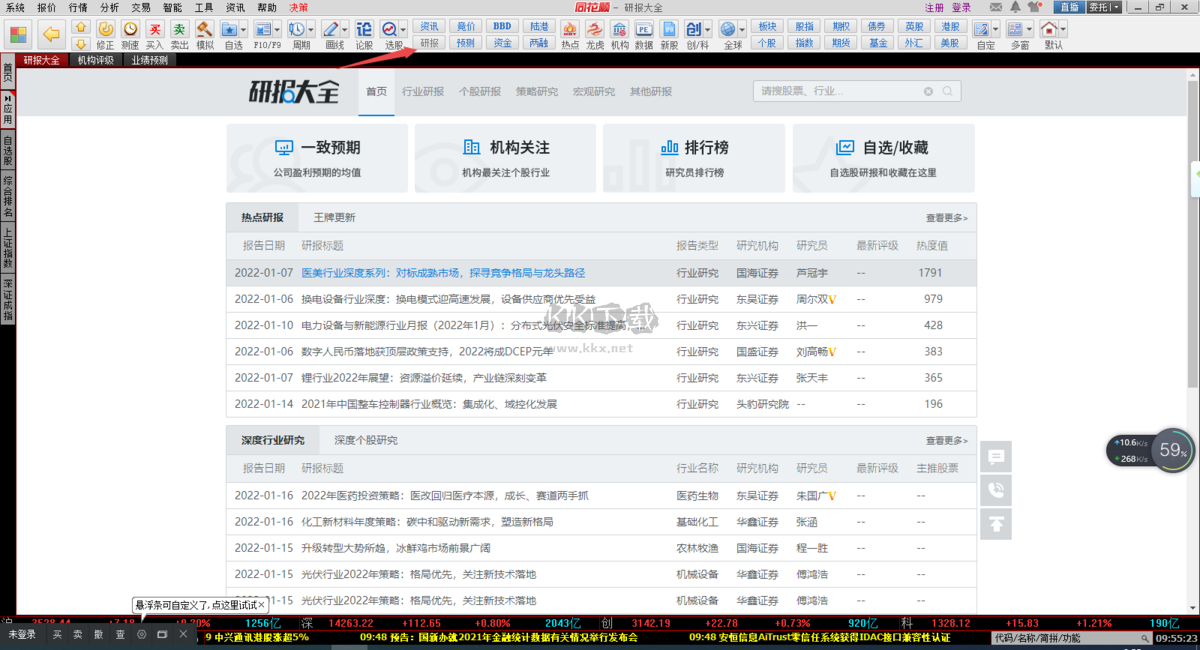Close the floating bar tooltip popup
The width and height of the screenshot is (1200, 650).
pyautogui.click(x=261, y=605)
